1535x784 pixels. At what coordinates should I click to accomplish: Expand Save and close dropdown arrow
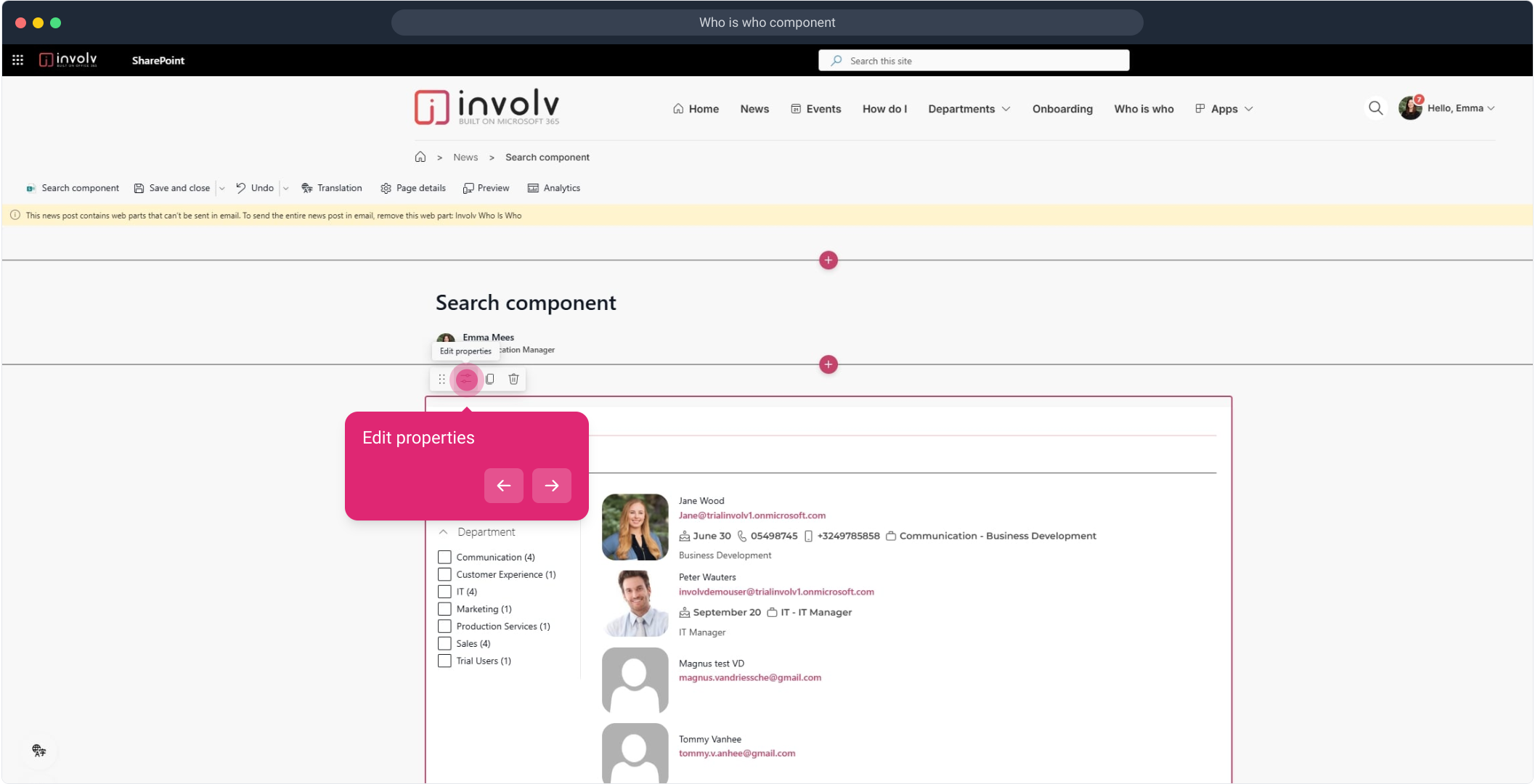[x=222, y=189]
